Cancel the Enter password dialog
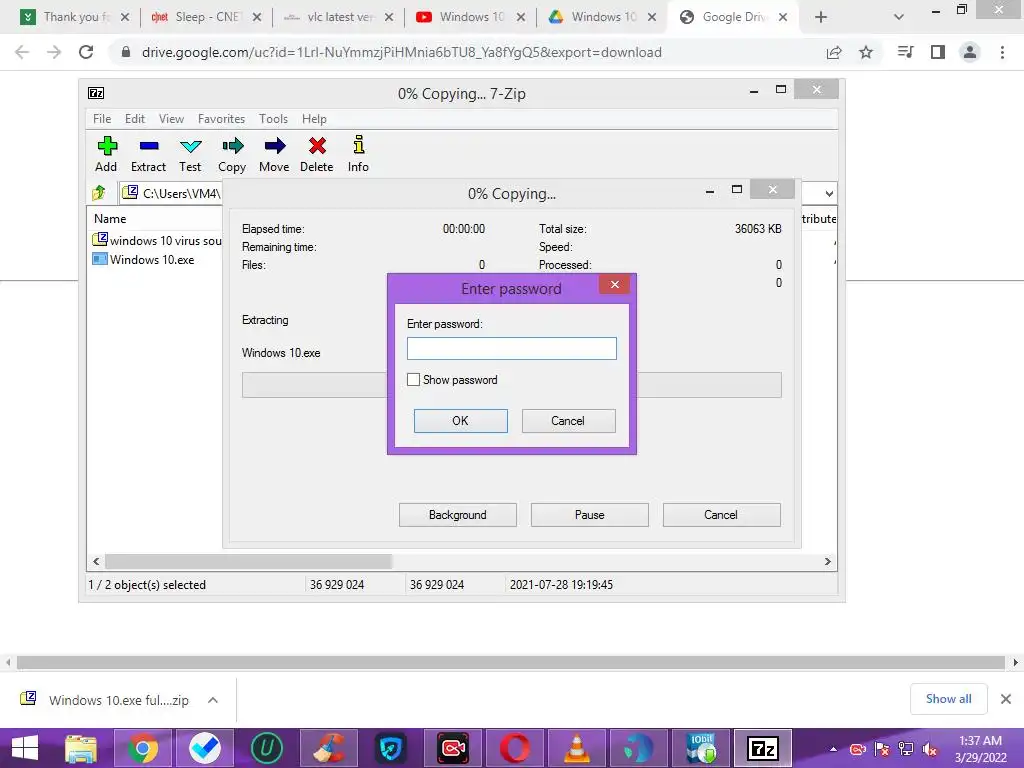1024x768 pixels. pyautogui.click(x=568, y=421)
